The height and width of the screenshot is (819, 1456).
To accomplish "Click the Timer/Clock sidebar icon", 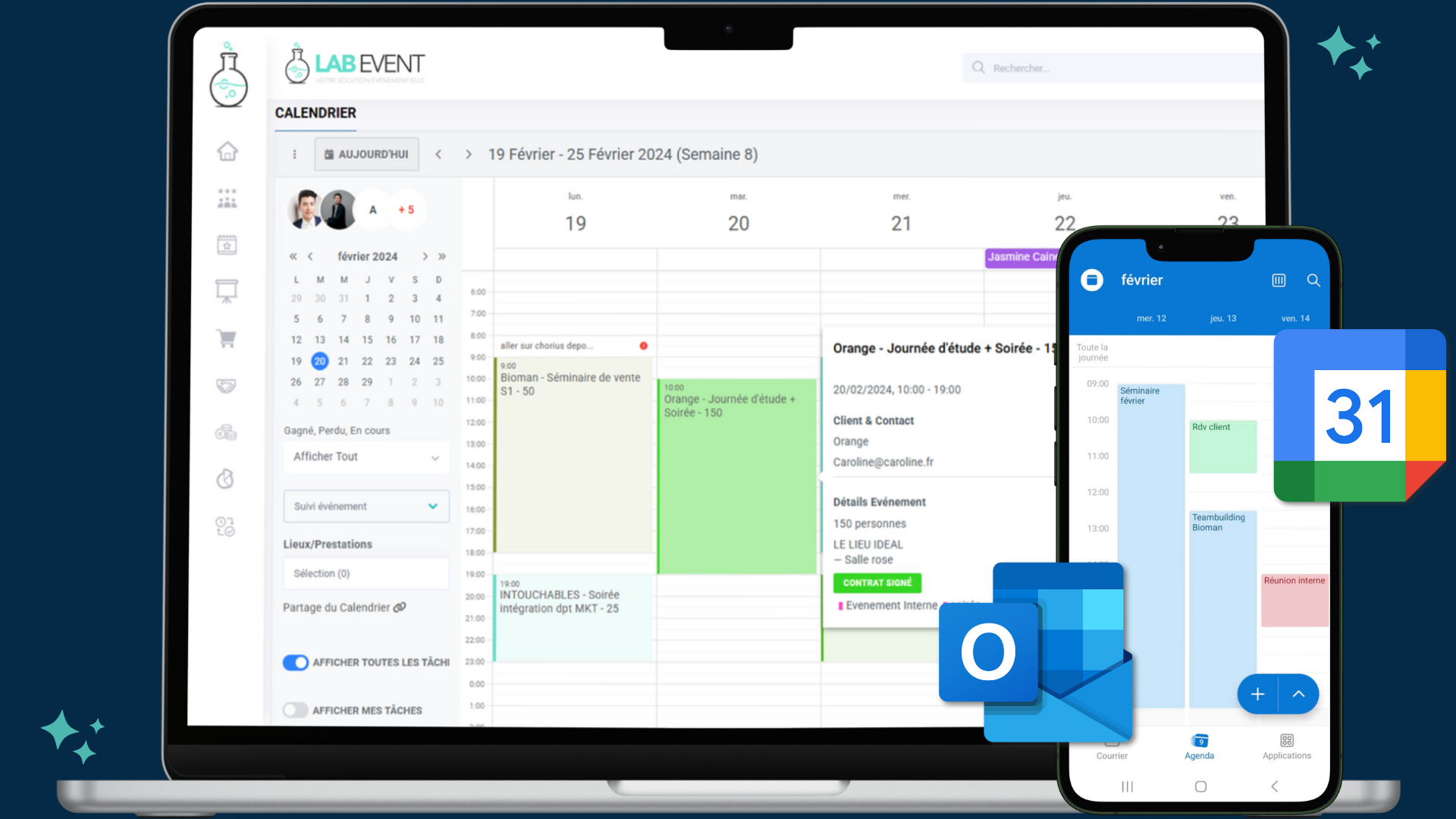I will pos(225,478).
